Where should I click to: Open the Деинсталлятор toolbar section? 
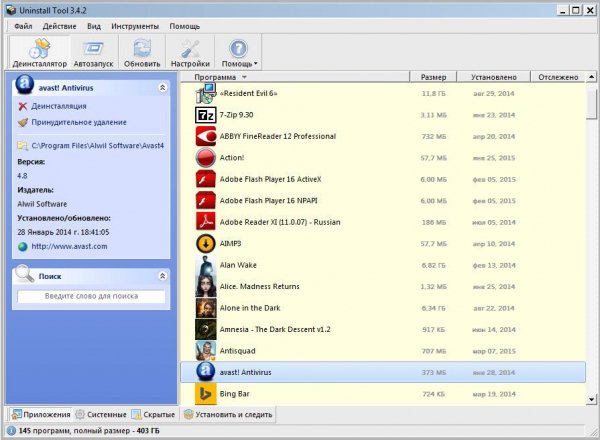click(x=39, y=53)
